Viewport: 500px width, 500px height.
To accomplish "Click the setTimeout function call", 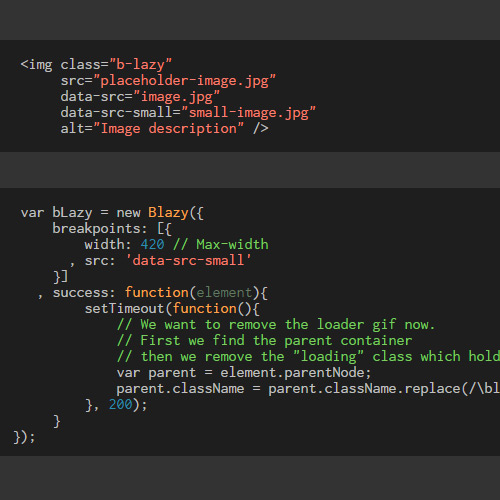I will point(125,309).
